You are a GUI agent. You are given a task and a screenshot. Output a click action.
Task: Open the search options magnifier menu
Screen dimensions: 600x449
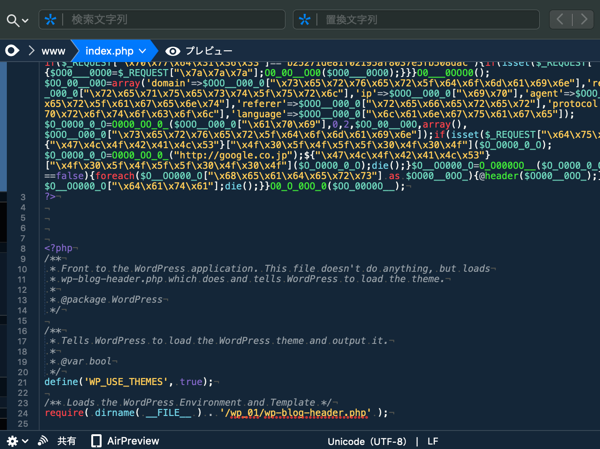pyautogui.click(x=17, y=20)
